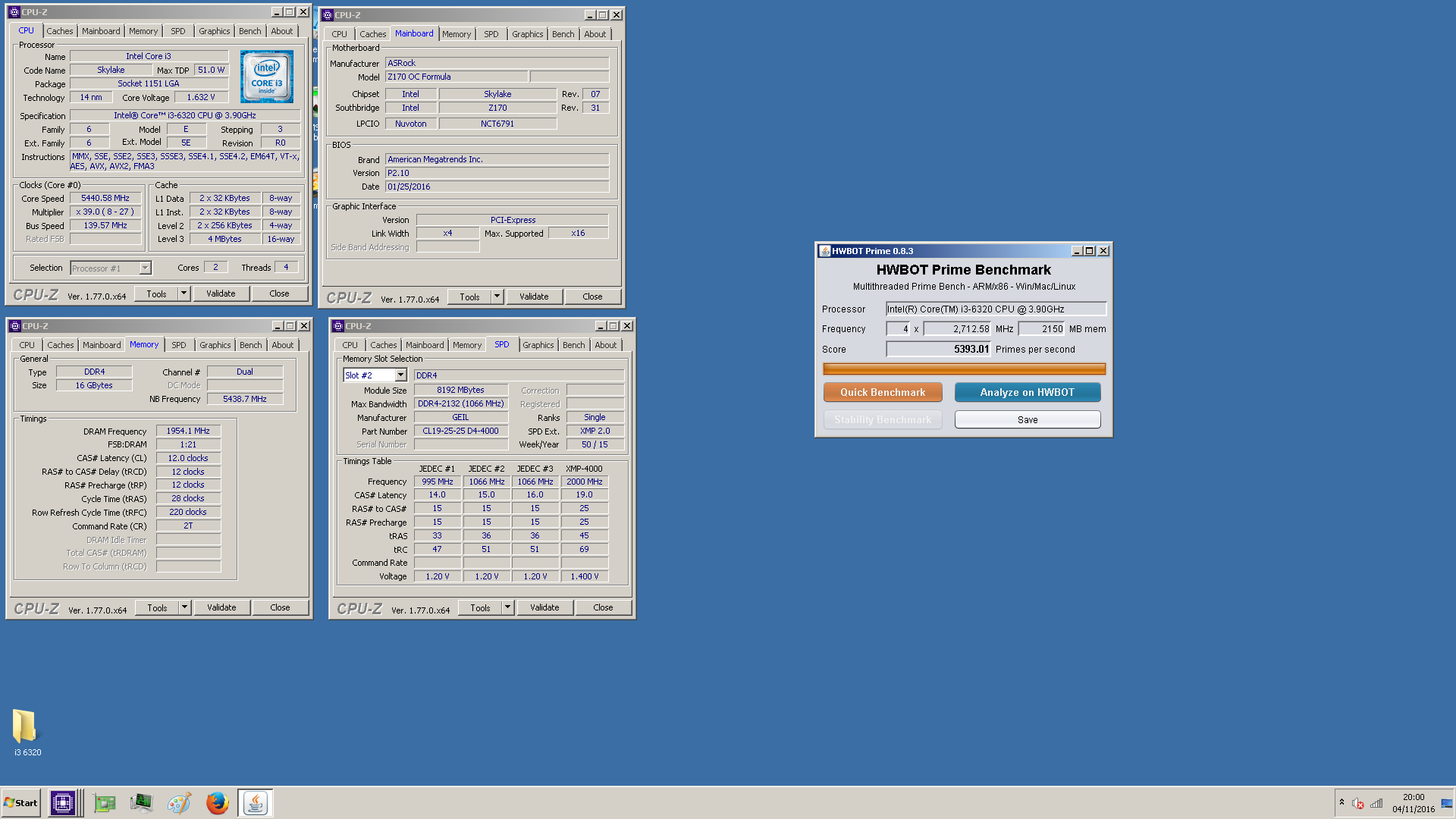Save the HWBOT Prime result

(1028, 419)
